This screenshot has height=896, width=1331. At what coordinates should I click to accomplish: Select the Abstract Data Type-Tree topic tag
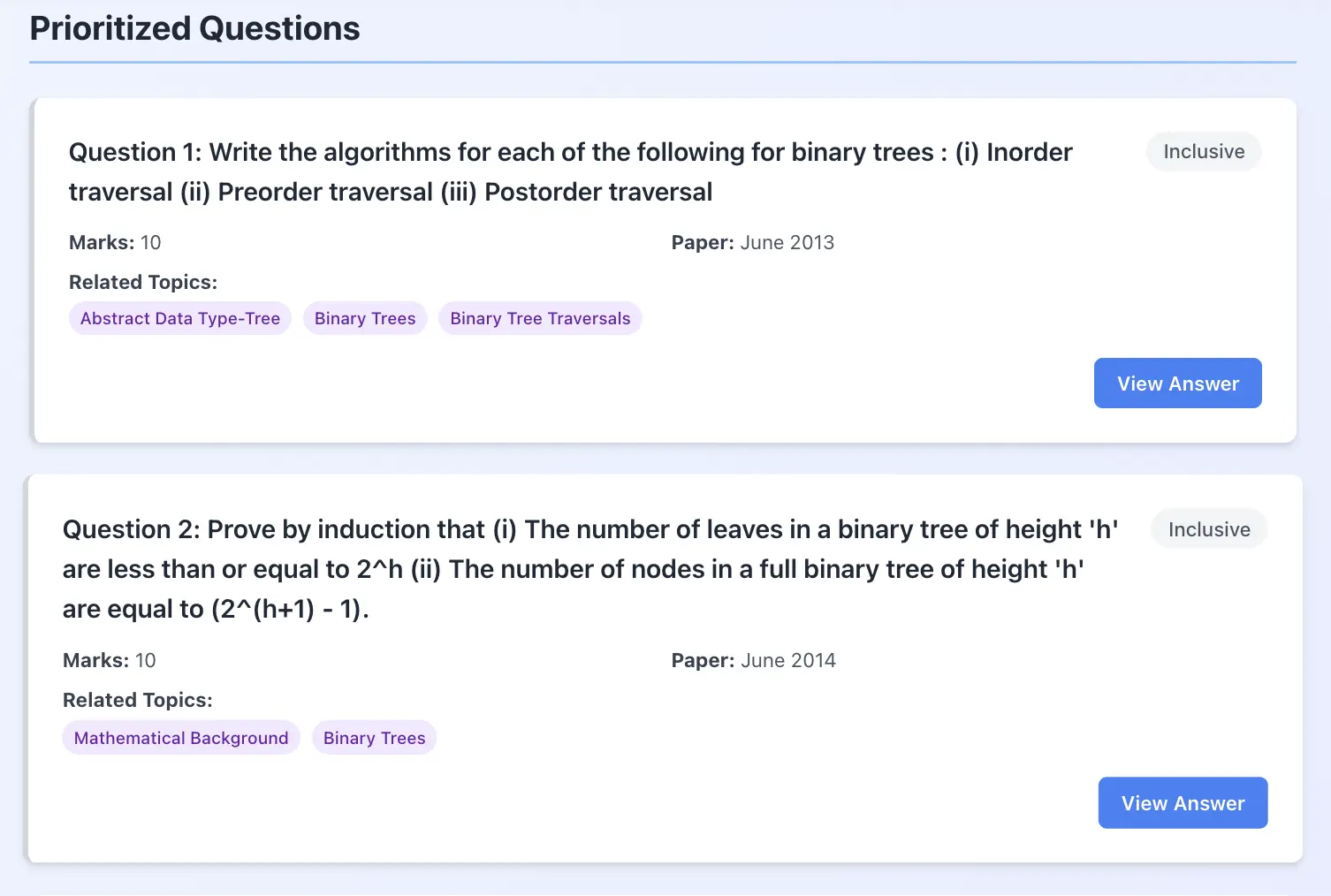tap(180, 318)
